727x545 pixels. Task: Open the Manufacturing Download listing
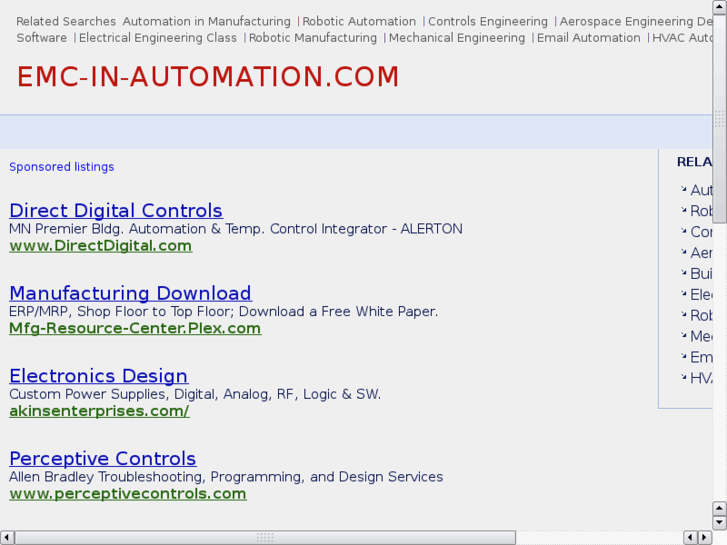pos(130,293)
